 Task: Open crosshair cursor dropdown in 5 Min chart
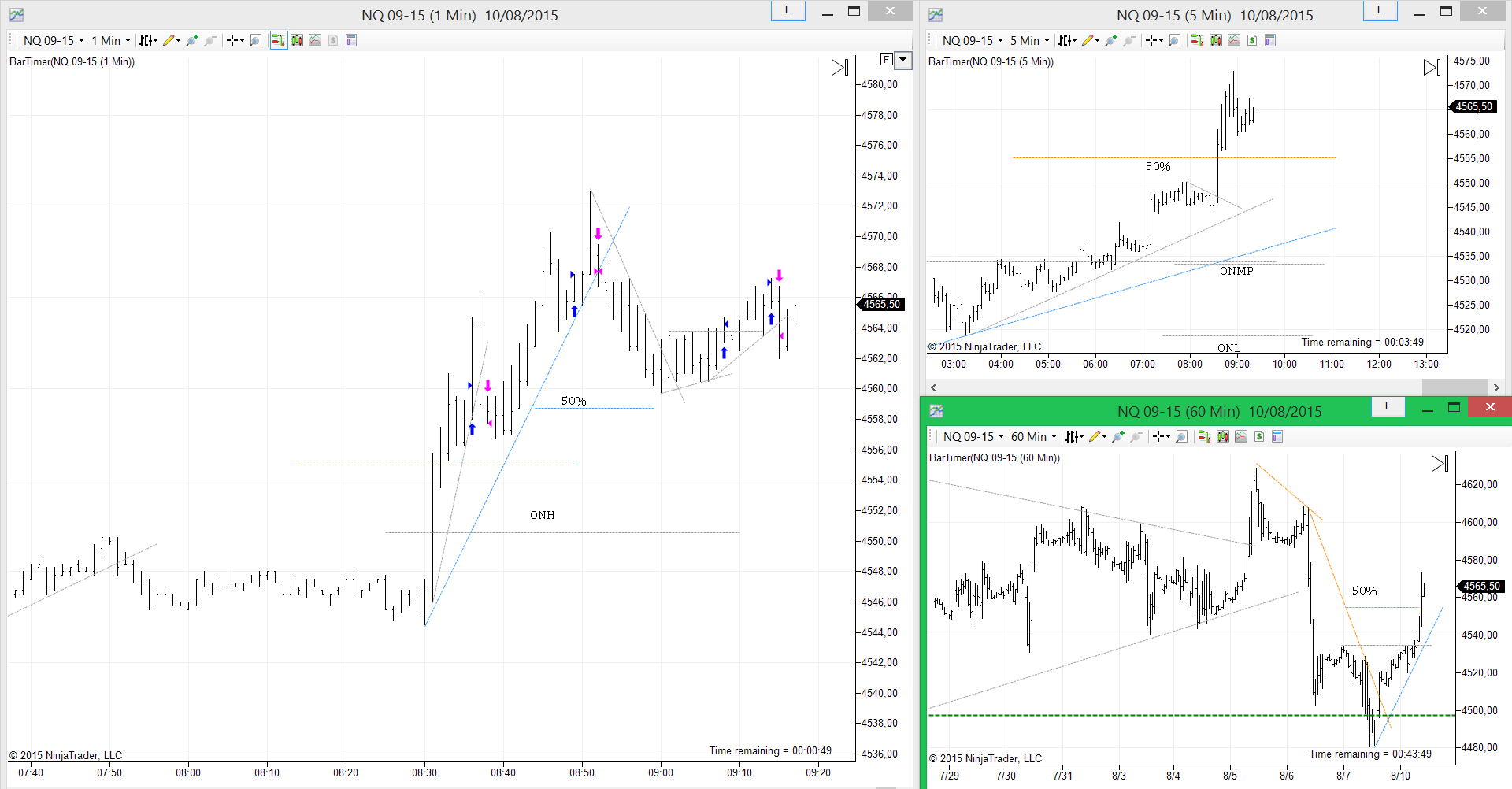click(x=1154, y=40)
